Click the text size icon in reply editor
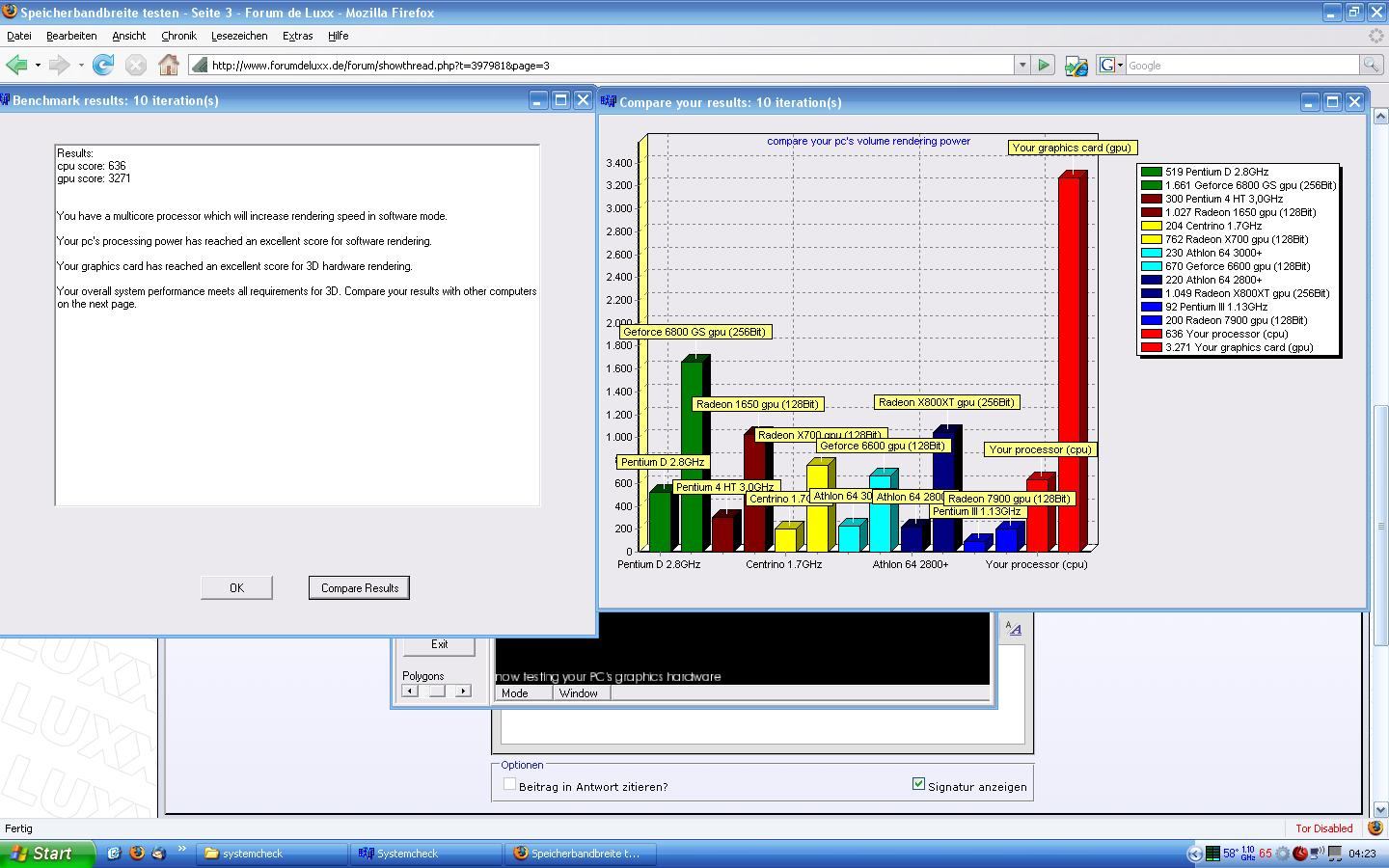1389x868 pixels. click(1013, 628)
